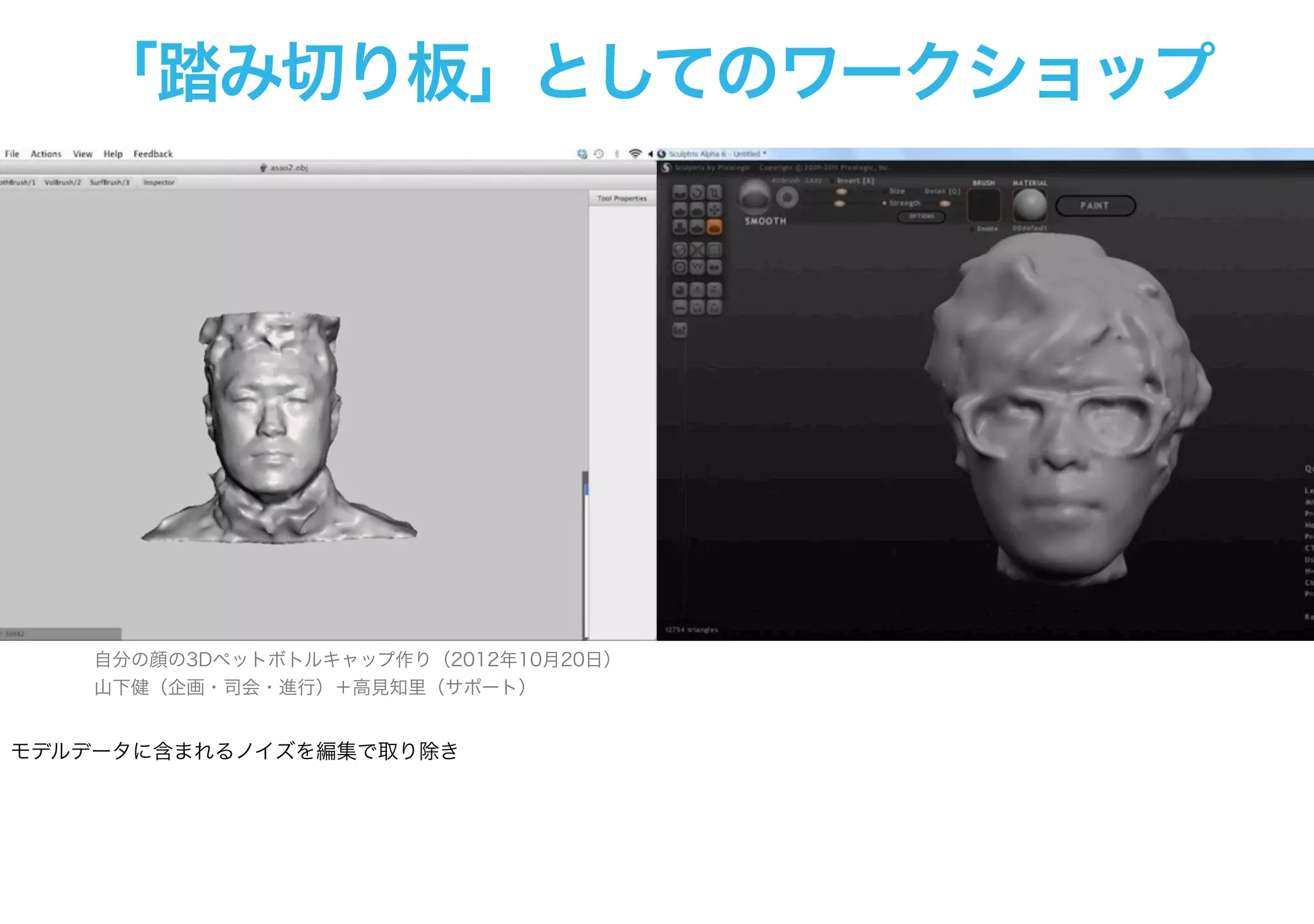Open the Material sphere swatch

click(x=1030, y=205)
